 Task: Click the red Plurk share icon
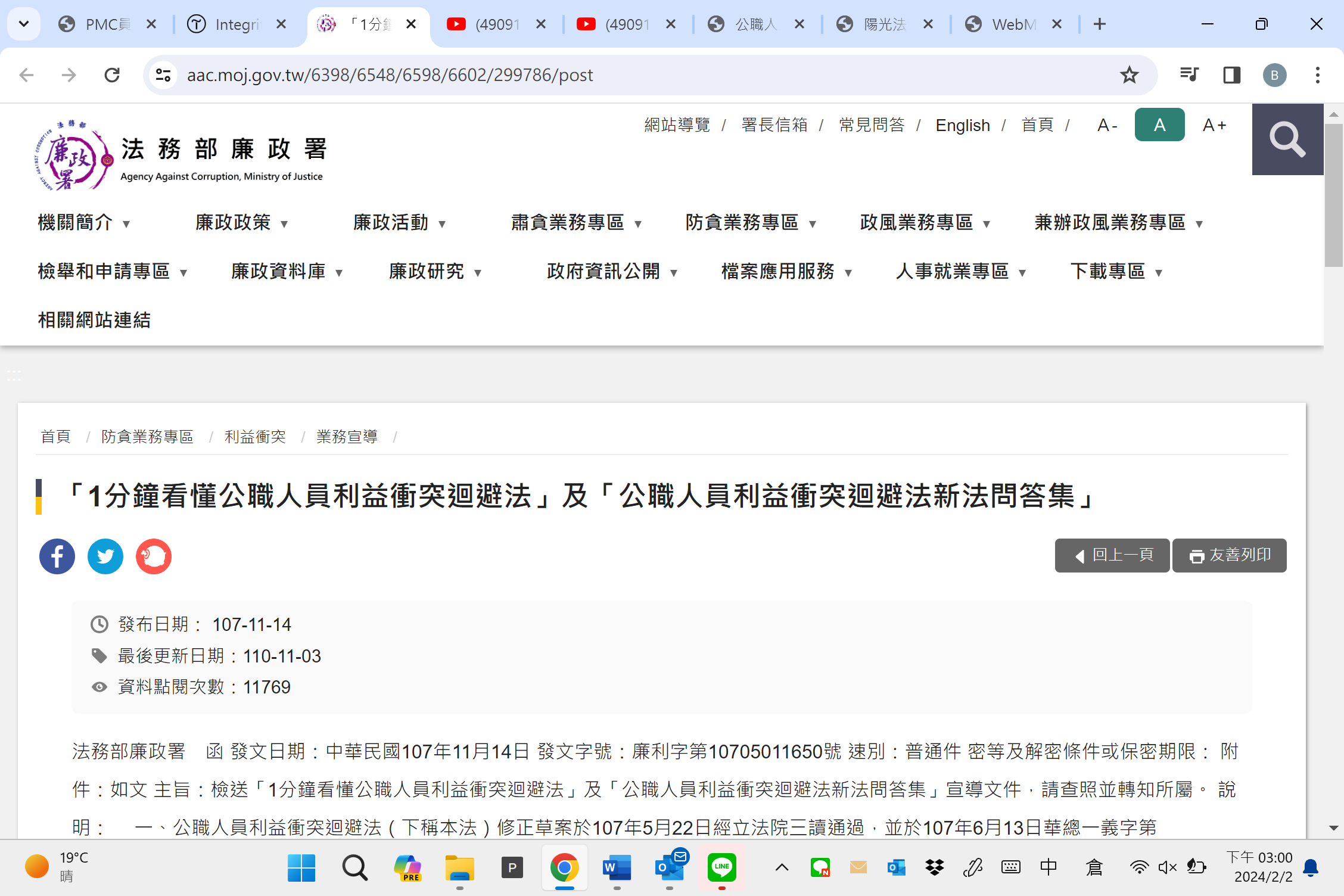pos(154,556)
